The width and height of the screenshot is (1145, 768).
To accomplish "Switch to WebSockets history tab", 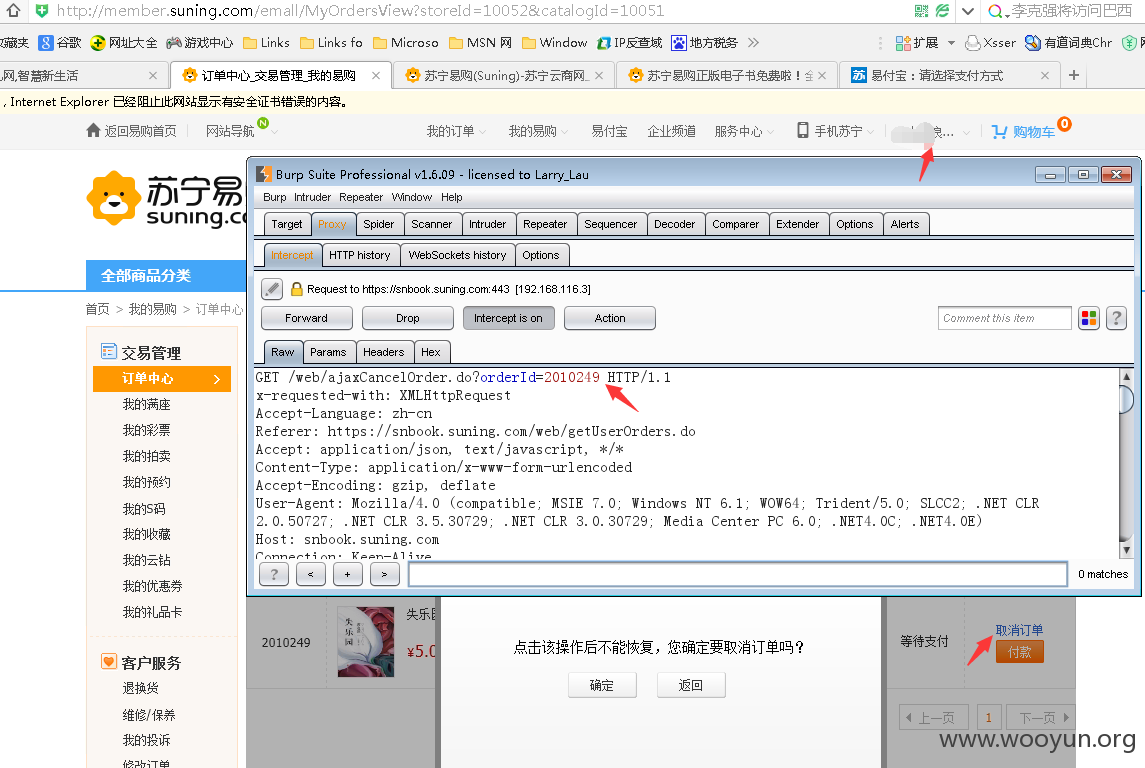I will (x=457, y=255).
